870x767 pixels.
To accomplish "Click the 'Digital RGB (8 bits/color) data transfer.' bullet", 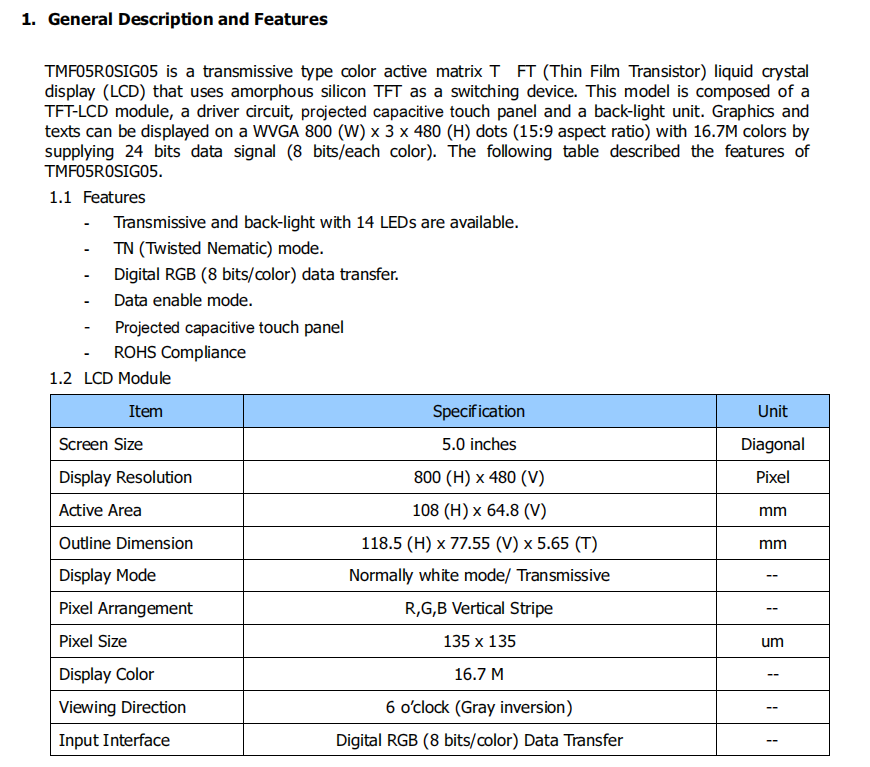I will [256, 275].
